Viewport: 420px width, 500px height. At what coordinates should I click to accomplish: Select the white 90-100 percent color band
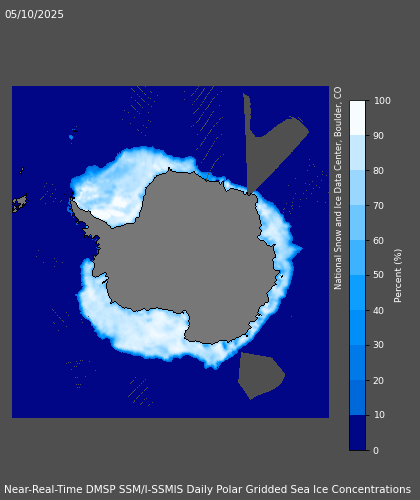[x=357, y=118]
